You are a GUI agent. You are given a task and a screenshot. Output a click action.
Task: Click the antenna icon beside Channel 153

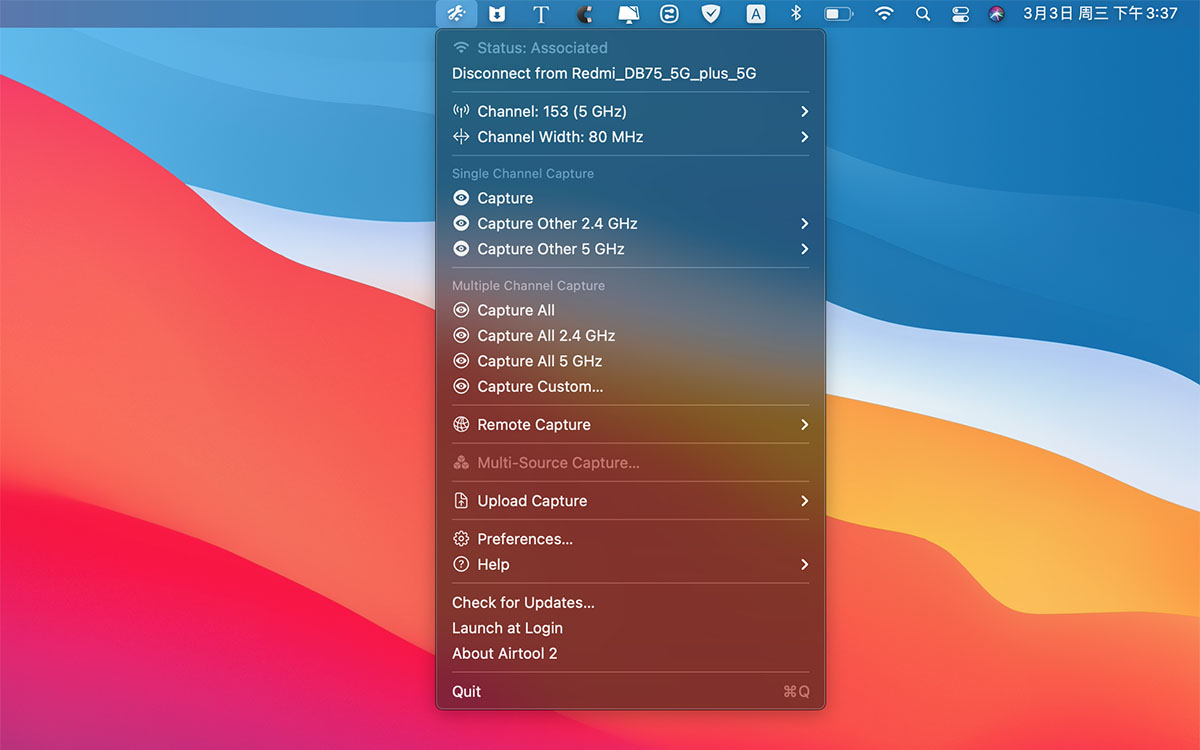click(x=461, y=111)
